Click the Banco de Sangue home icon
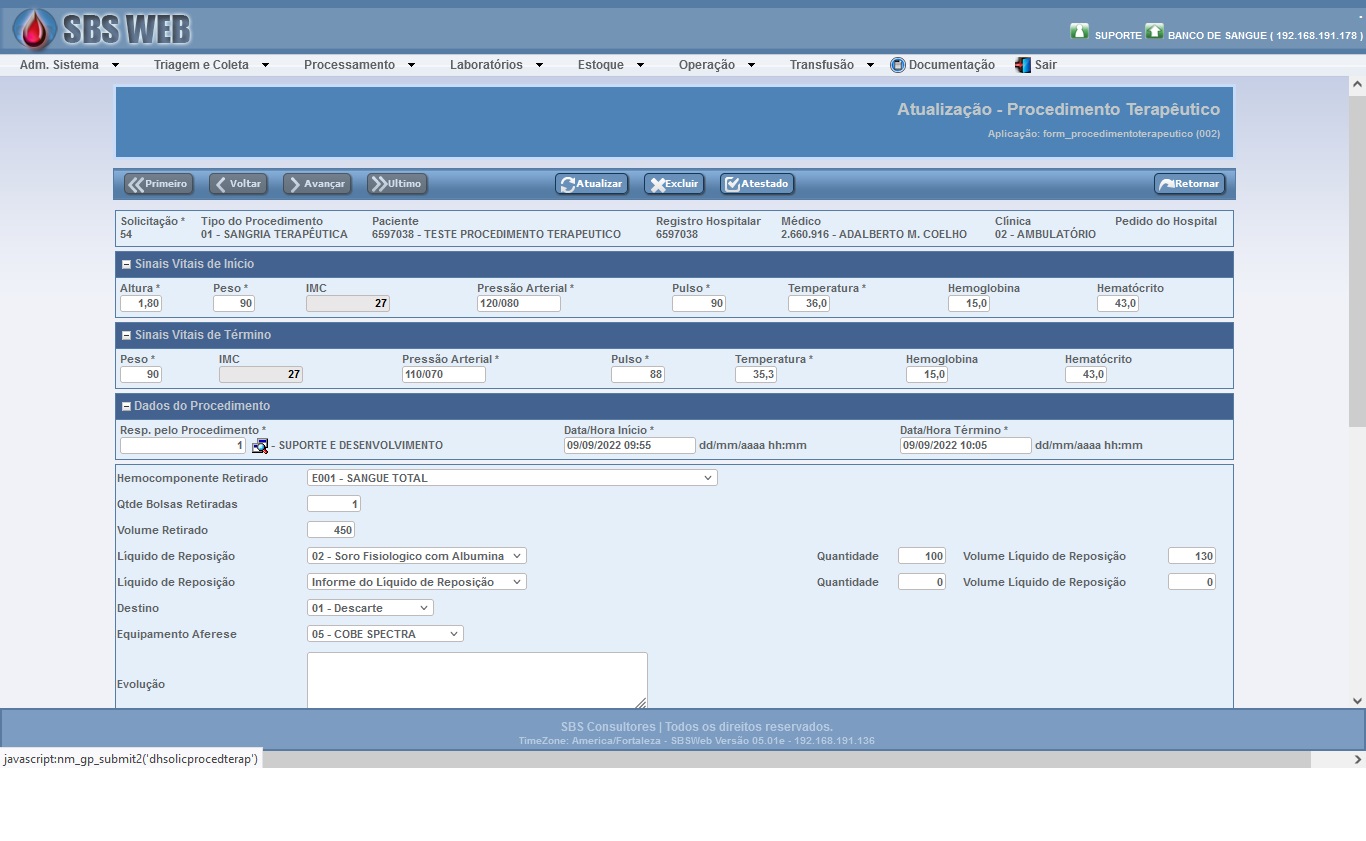 (x=1154, y=32)
